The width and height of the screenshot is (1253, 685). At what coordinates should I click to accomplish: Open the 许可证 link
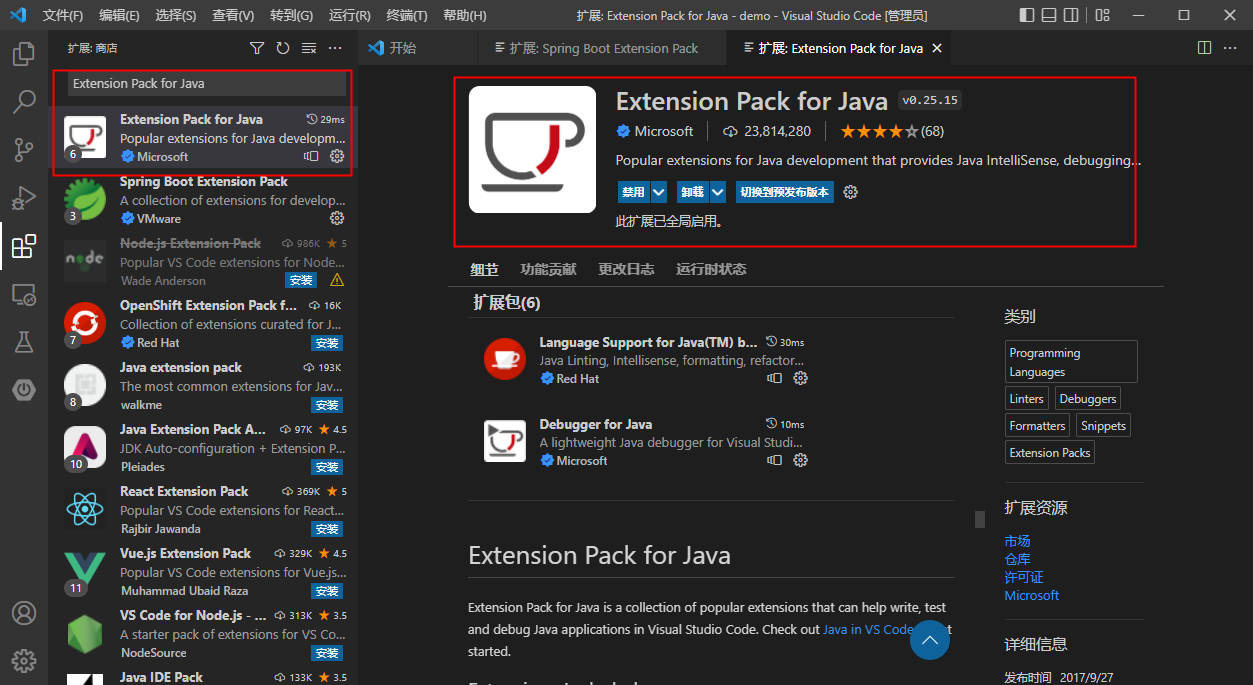click(1024, 577)
